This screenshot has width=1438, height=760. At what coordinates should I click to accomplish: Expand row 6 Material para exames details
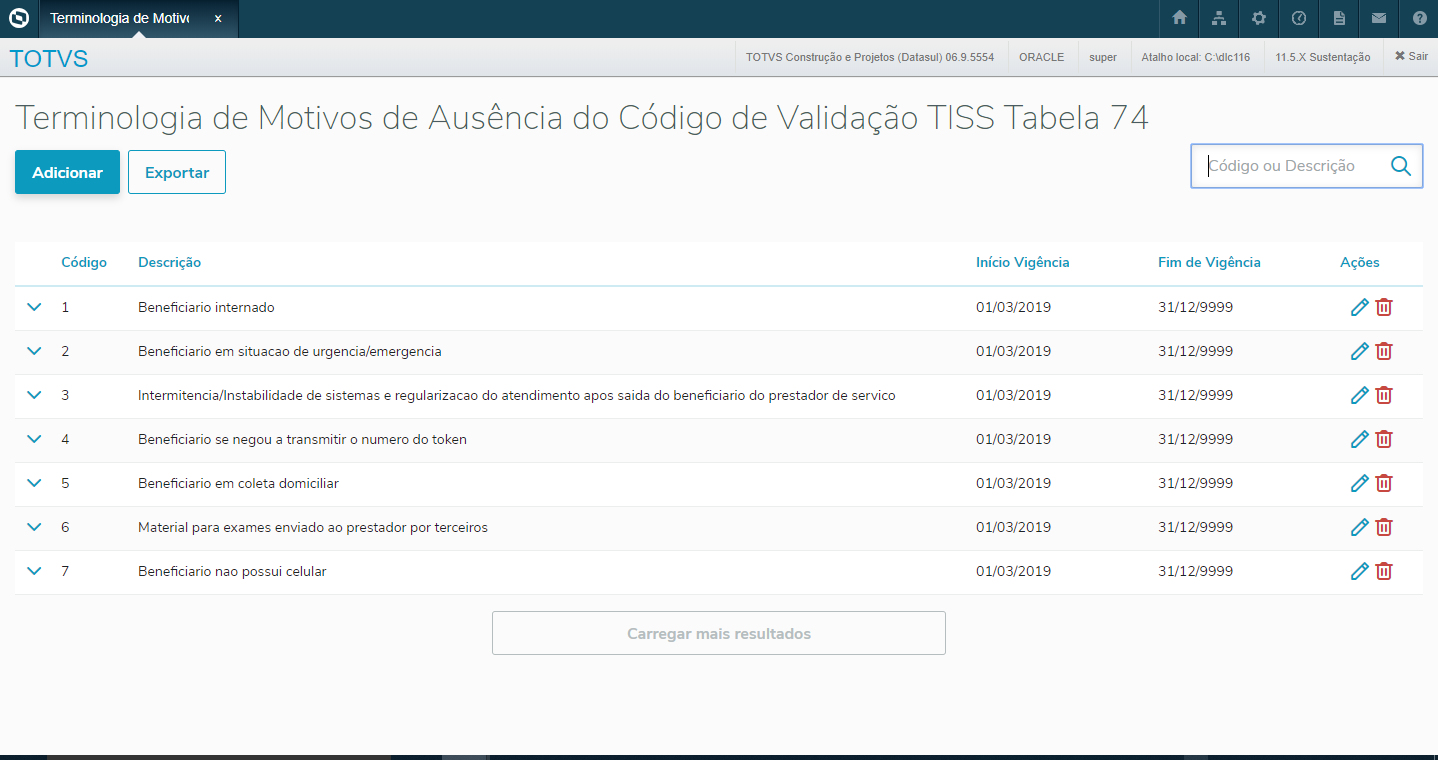pyautogui.click(x=34, y=527)
